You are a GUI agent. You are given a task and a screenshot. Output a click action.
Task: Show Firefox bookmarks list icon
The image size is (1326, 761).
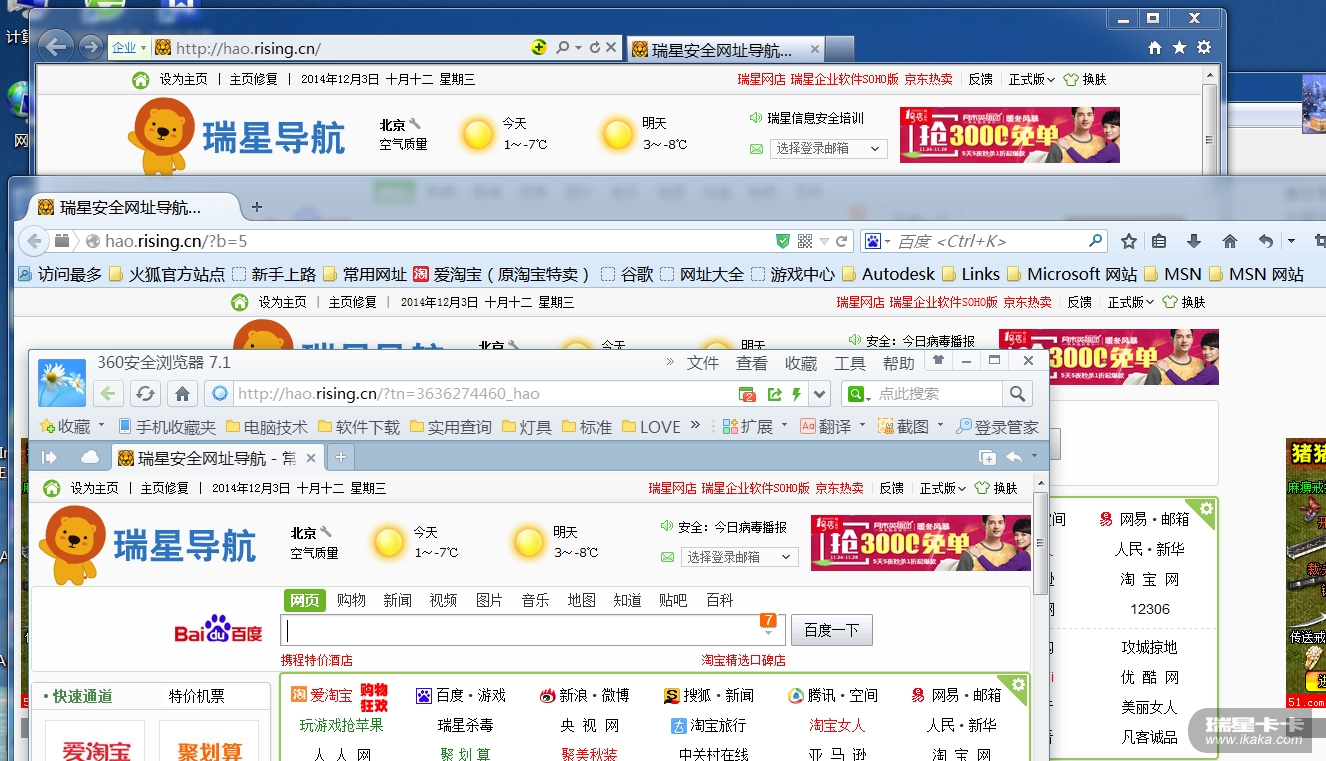[1159, 241]
